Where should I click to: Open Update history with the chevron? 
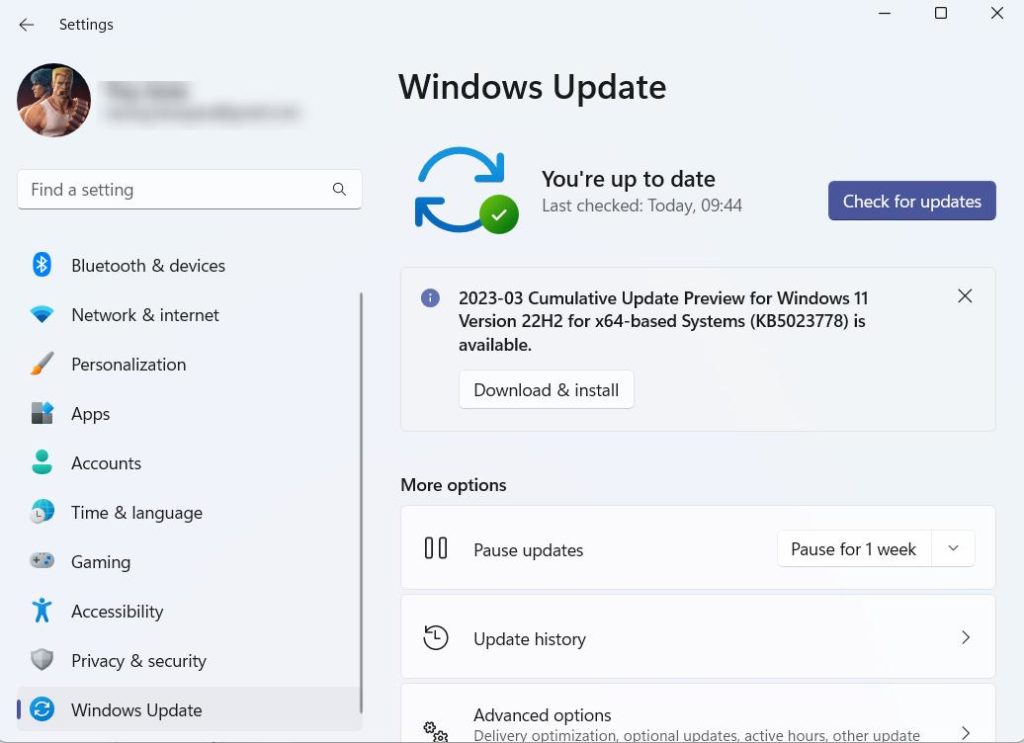click(x=965, y=638)
